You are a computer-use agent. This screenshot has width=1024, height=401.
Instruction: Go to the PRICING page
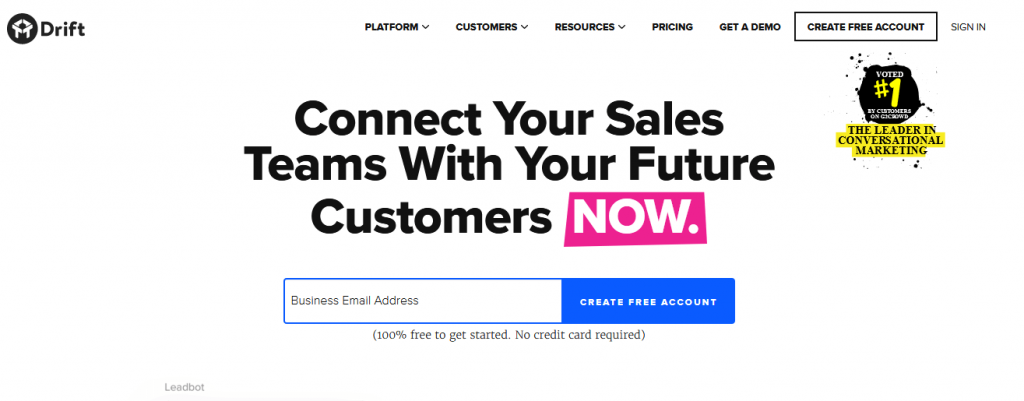(x=672, y=27)
